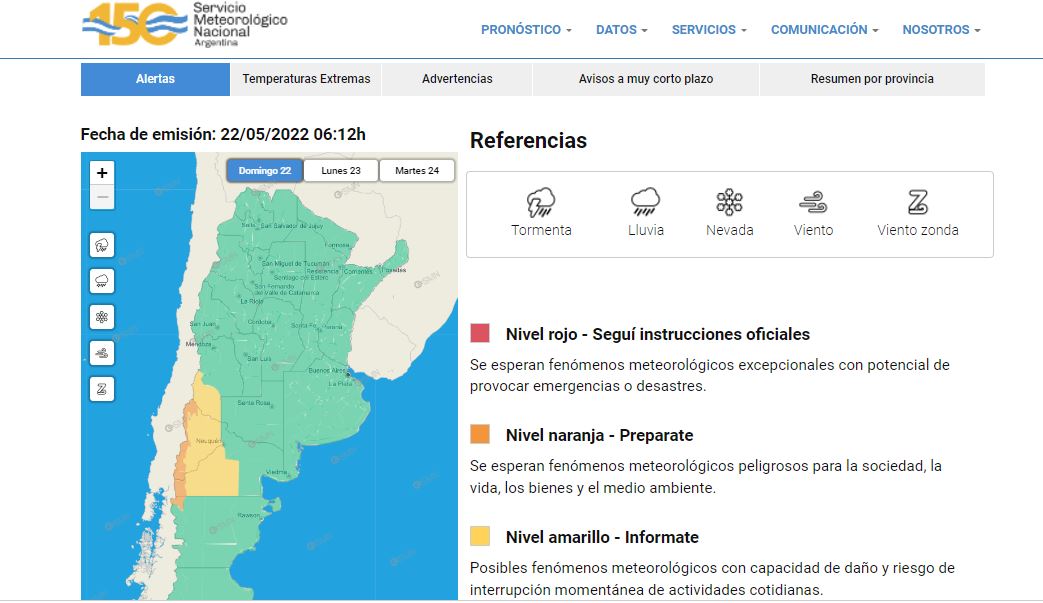Expand the Pronóstico menu
The image size is (1043, 603).
[526, 30]
